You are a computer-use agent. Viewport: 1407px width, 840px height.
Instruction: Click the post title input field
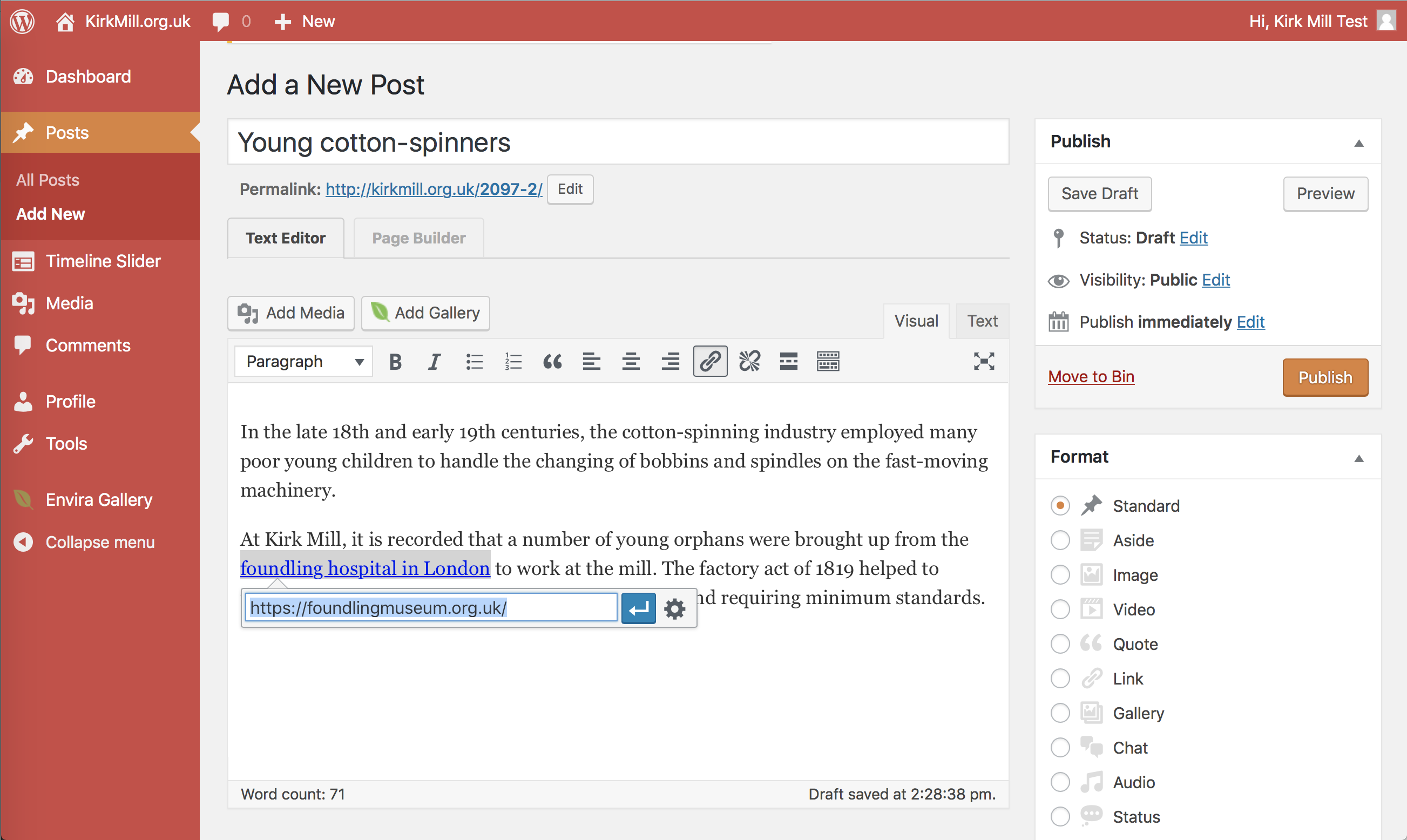618,143
